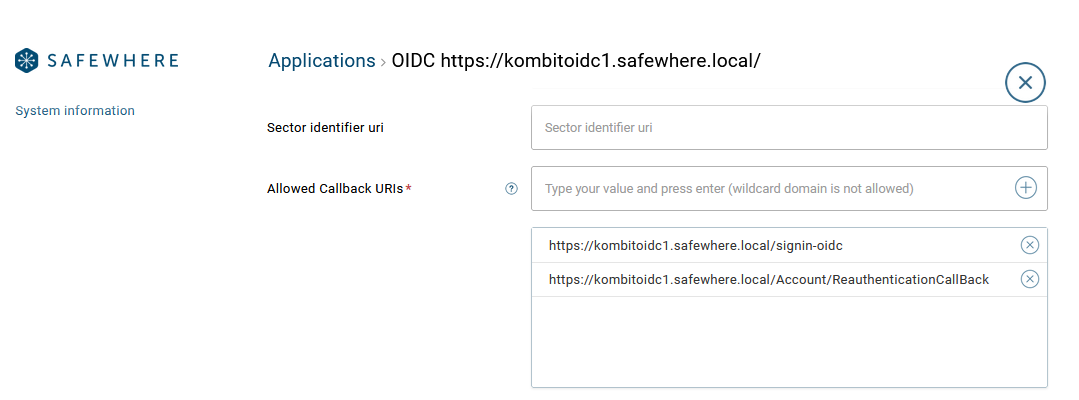Click the Sector identifier uri label
1079x400 pixels.
(325, 127)
